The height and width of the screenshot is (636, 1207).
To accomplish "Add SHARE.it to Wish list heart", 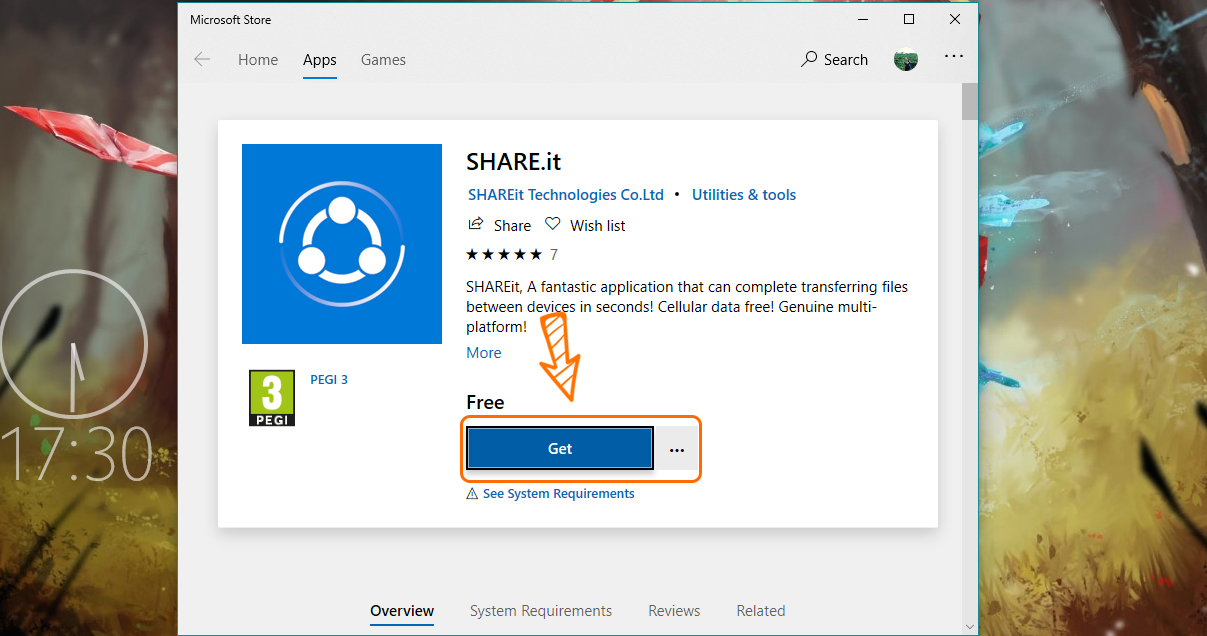I will (x=553, y=224).
